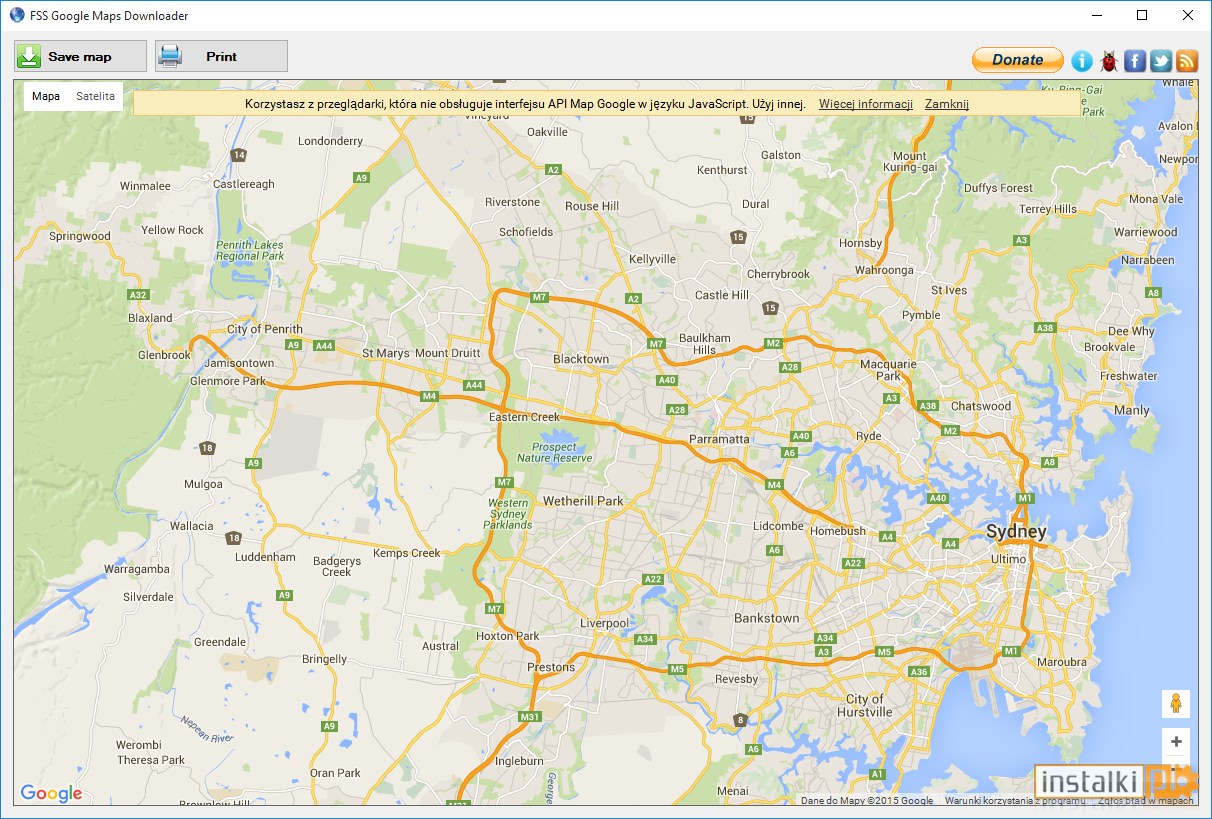Image resolution: width=1212 pixels, height=819 pixels.
Task: Click the Kellyville label on map
Action: pyautogui.click(x=653, y=259)
